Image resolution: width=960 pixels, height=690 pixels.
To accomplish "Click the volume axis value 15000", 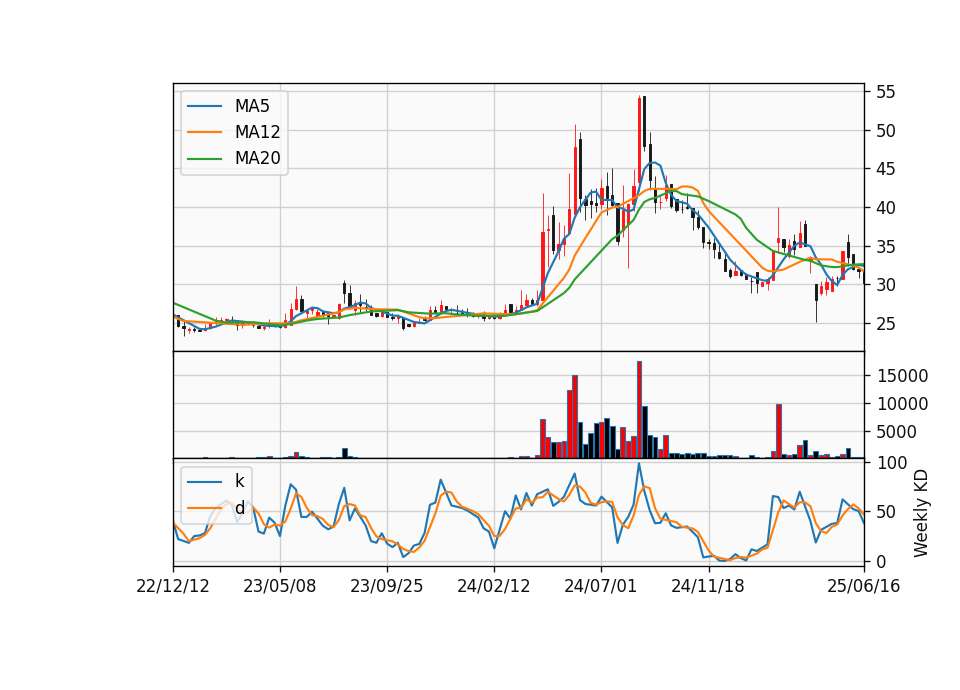I will (x=902, y=376).
